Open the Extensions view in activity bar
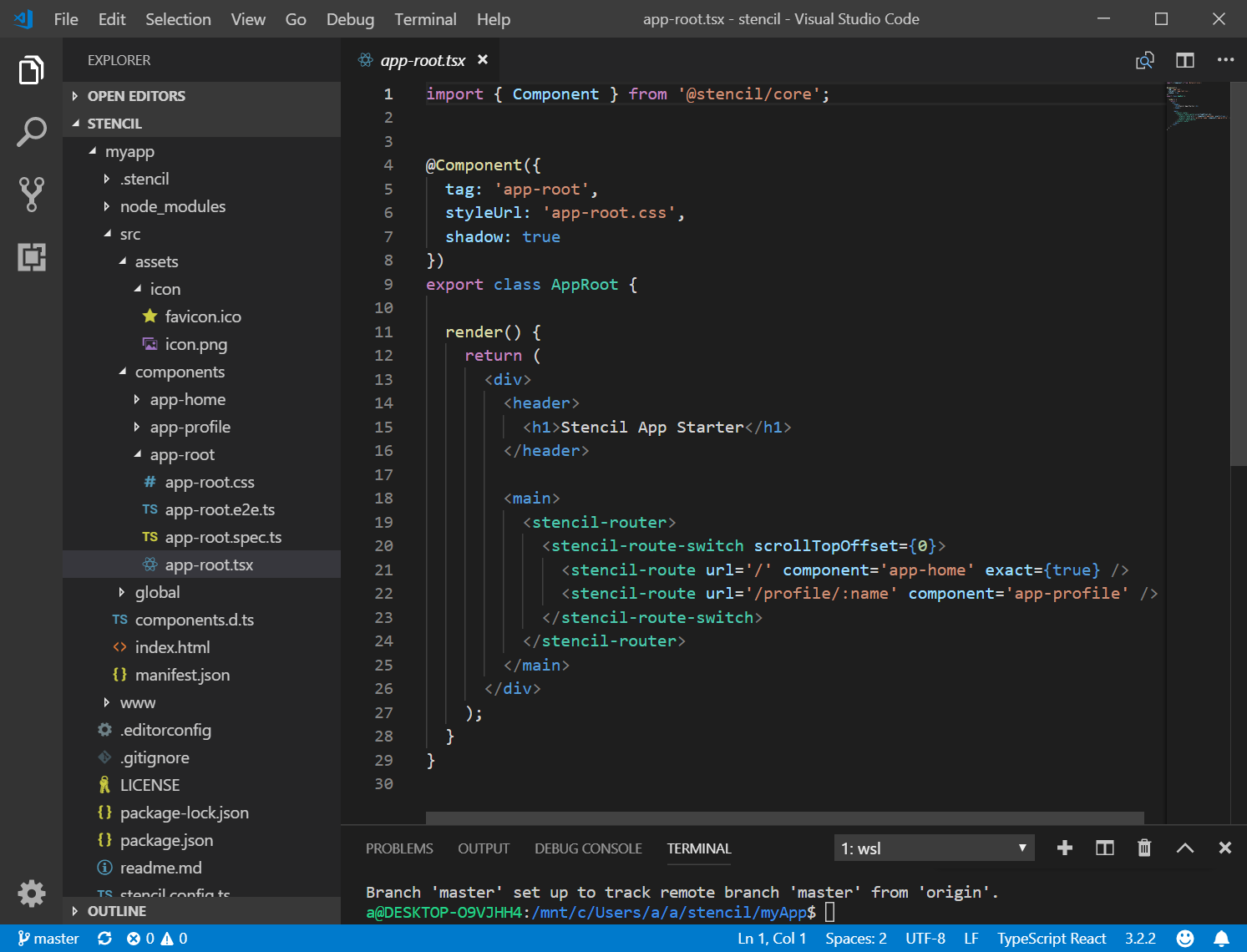 pos(31,256)
